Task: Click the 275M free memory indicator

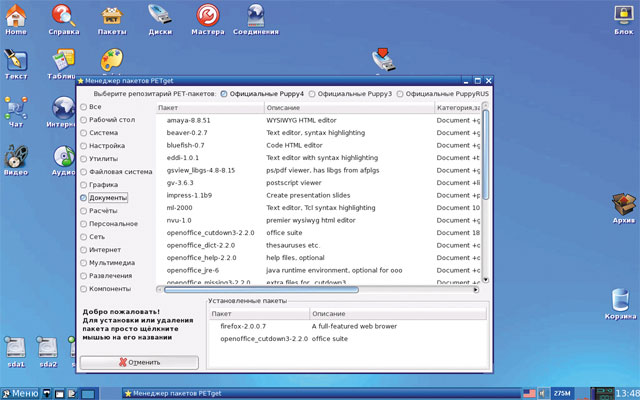Action: [x=562, y=393]
